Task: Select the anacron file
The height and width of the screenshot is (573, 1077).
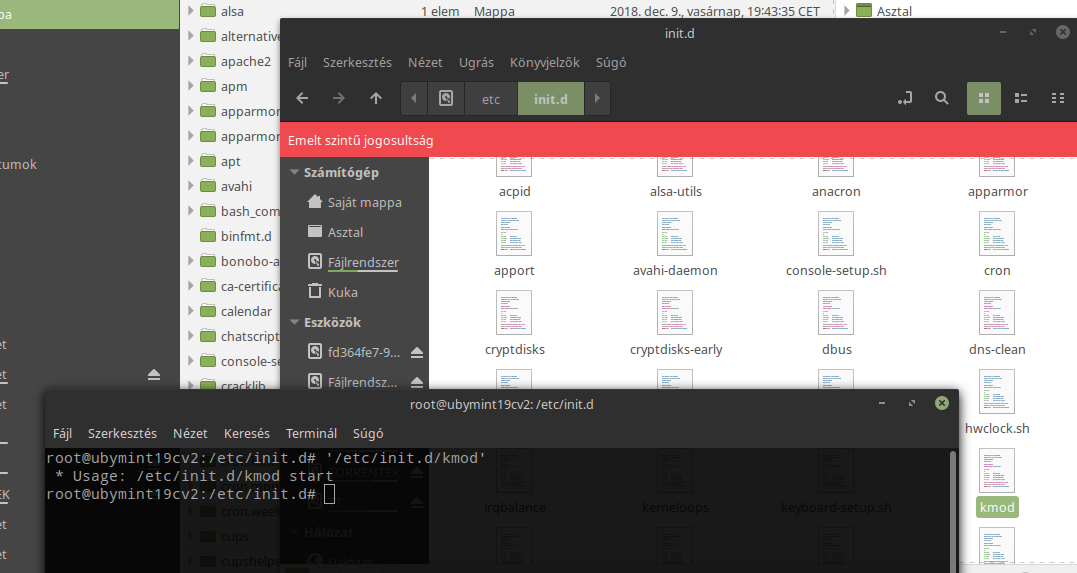Action: [x=836, y=192]
